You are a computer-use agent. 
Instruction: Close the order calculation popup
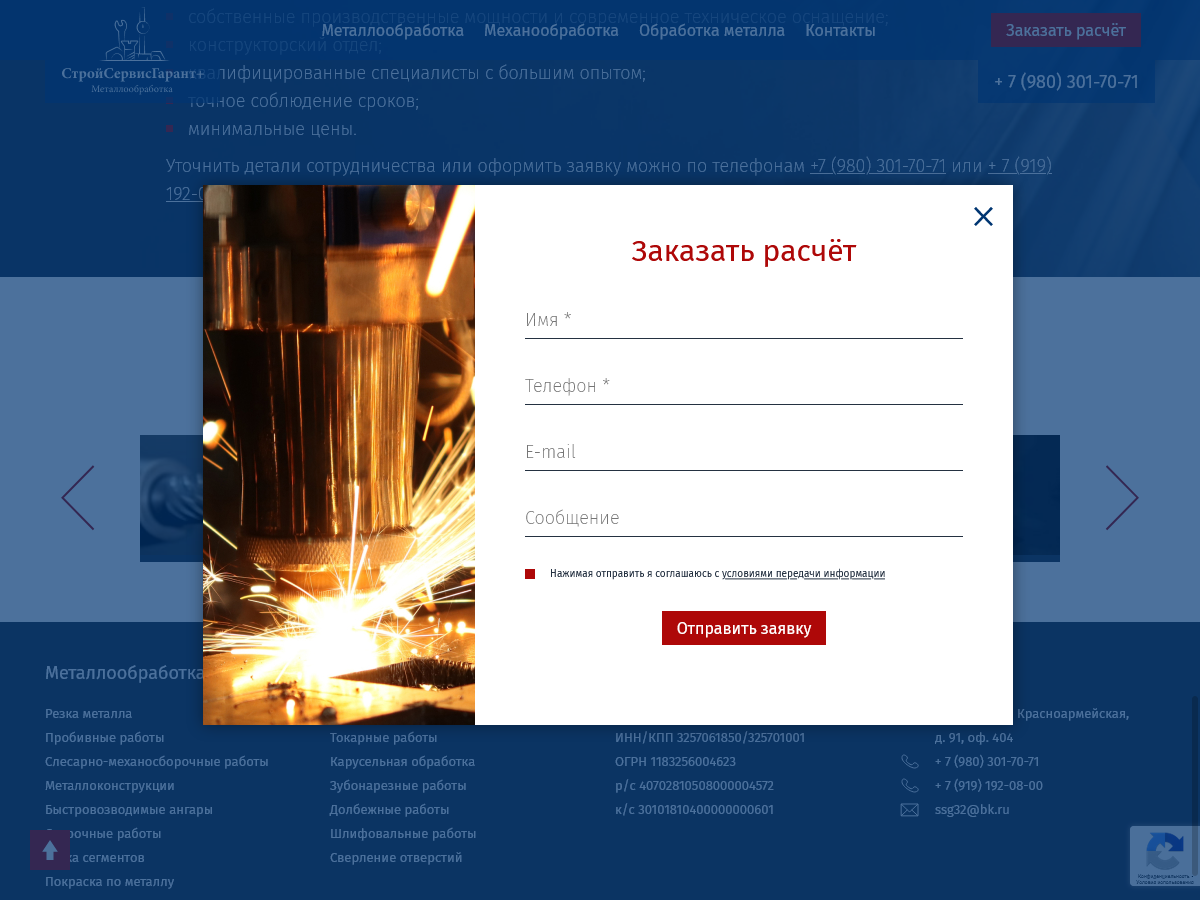click(x=983, y=217)
